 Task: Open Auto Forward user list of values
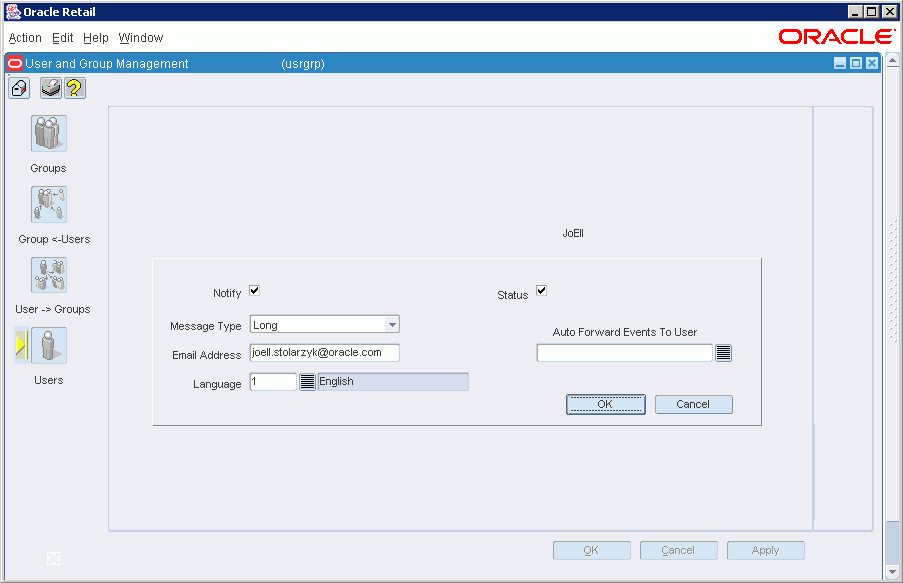pyautogui.click(x=723, y=353)
